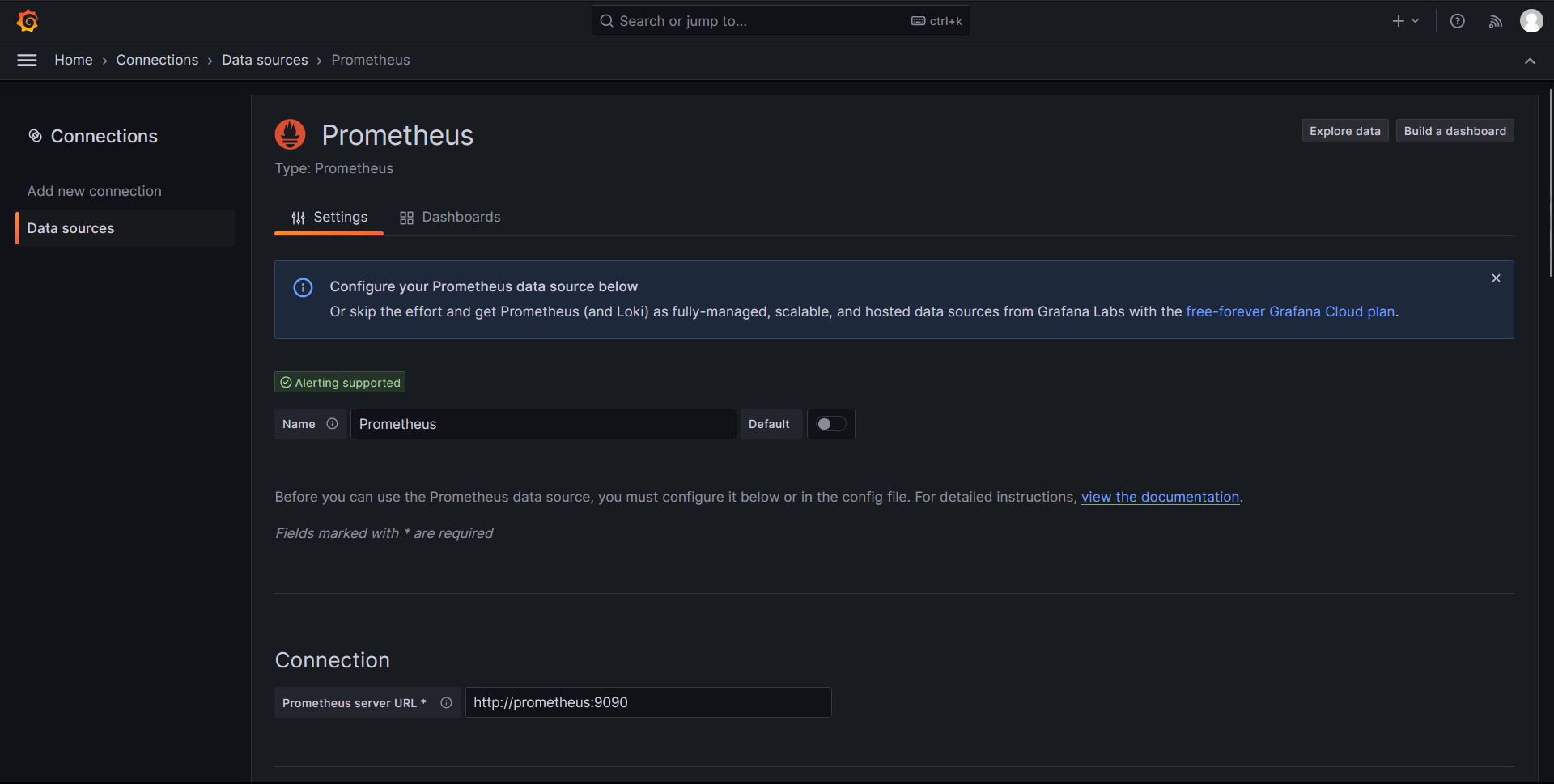Click the Grafana logo icon
The image size is (1554, 784).
click(x=28, y=21)
